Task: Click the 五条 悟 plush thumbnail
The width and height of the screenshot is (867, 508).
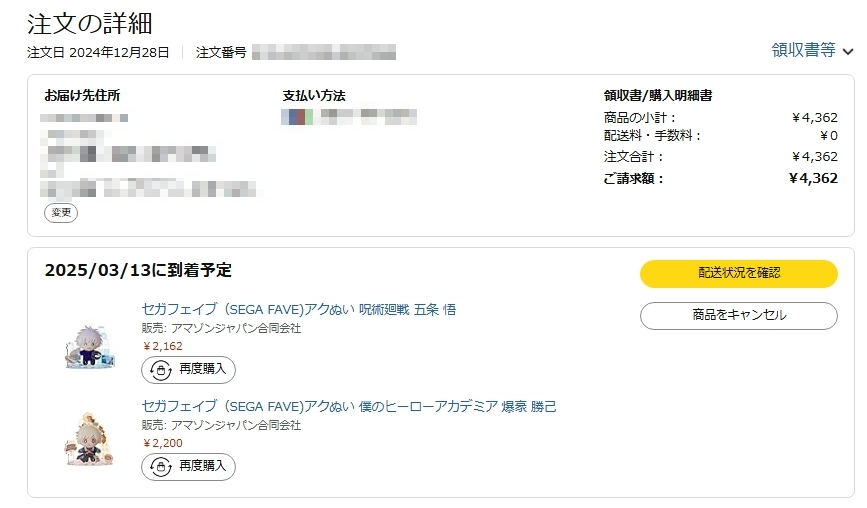Action: (89, 347)
